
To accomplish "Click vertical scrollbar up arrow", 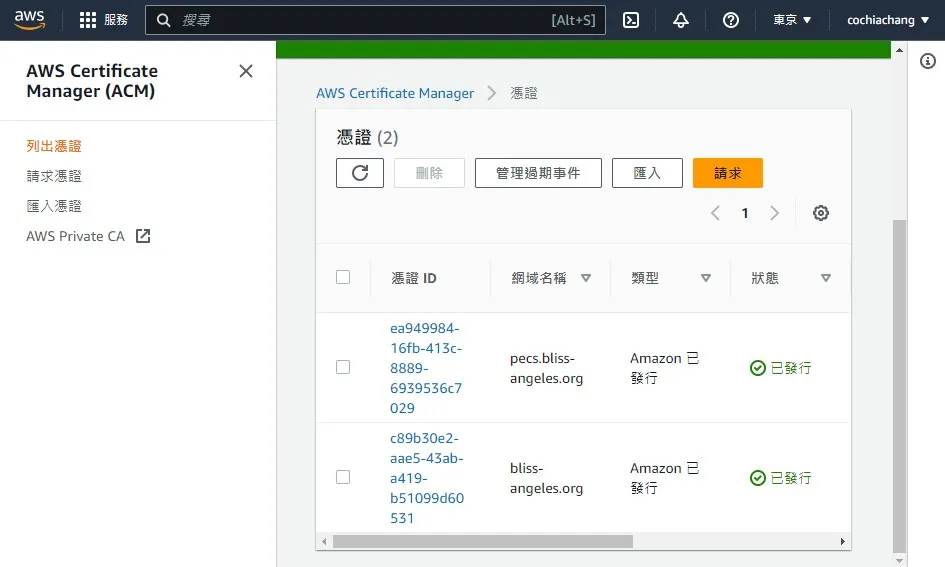I will click(899, 50).
